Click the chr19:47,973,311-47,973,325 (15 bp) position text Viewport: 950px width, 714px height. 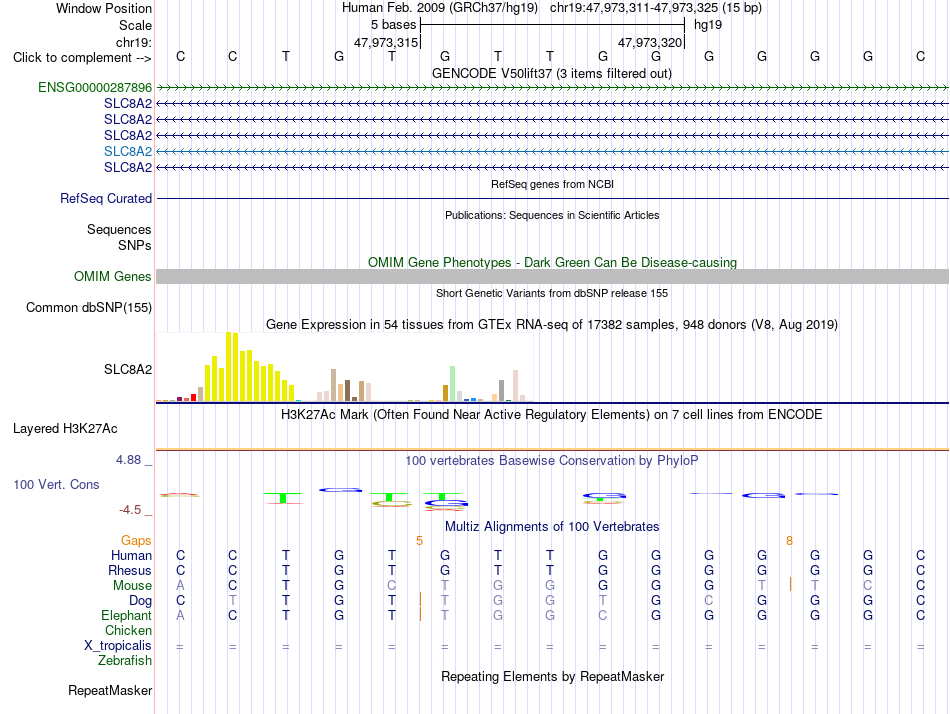(656, 8)
